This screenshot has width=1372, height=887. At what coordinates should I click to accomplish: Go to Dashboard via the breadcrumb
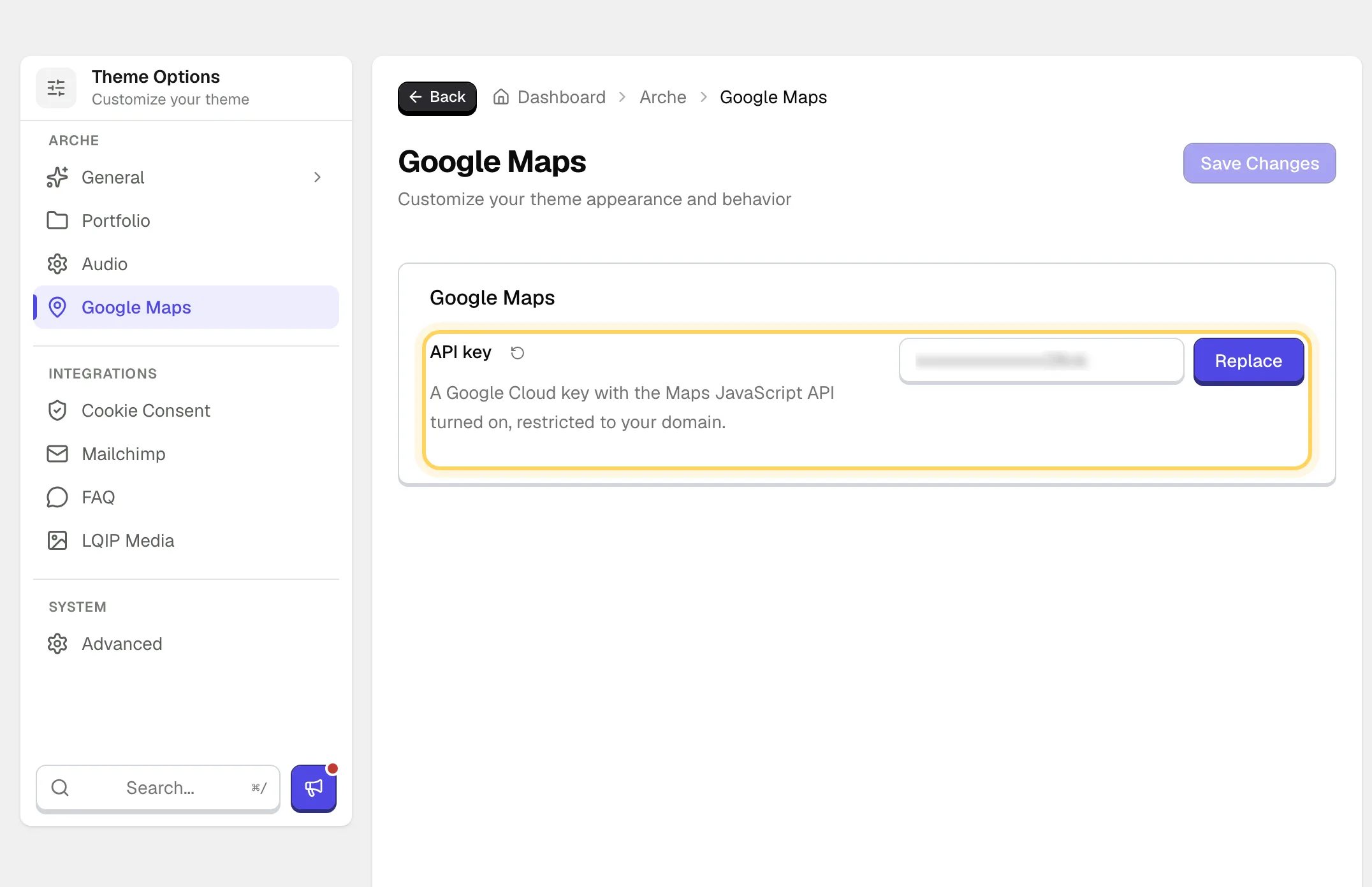click(x=561, y=97)
